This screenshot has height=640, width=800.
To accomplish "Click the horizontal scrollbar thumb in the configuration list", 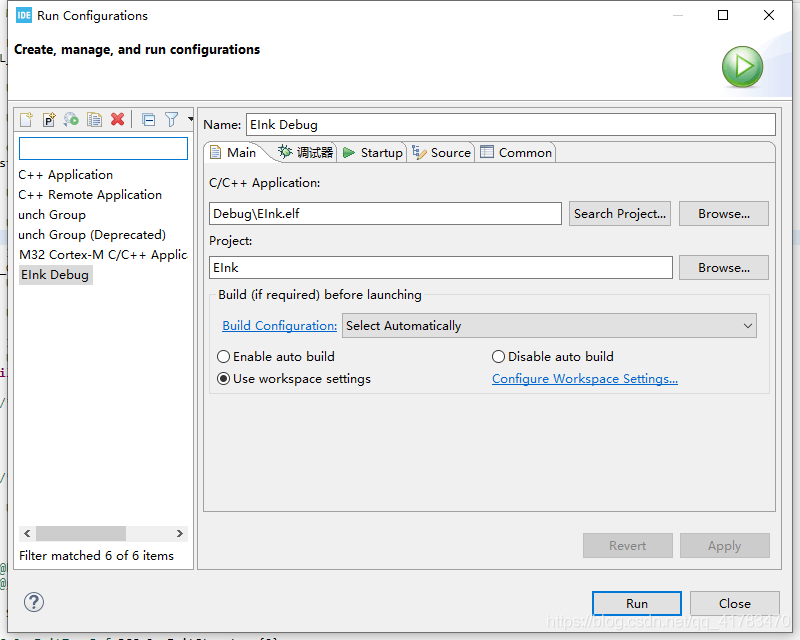I will click(81, 533).
